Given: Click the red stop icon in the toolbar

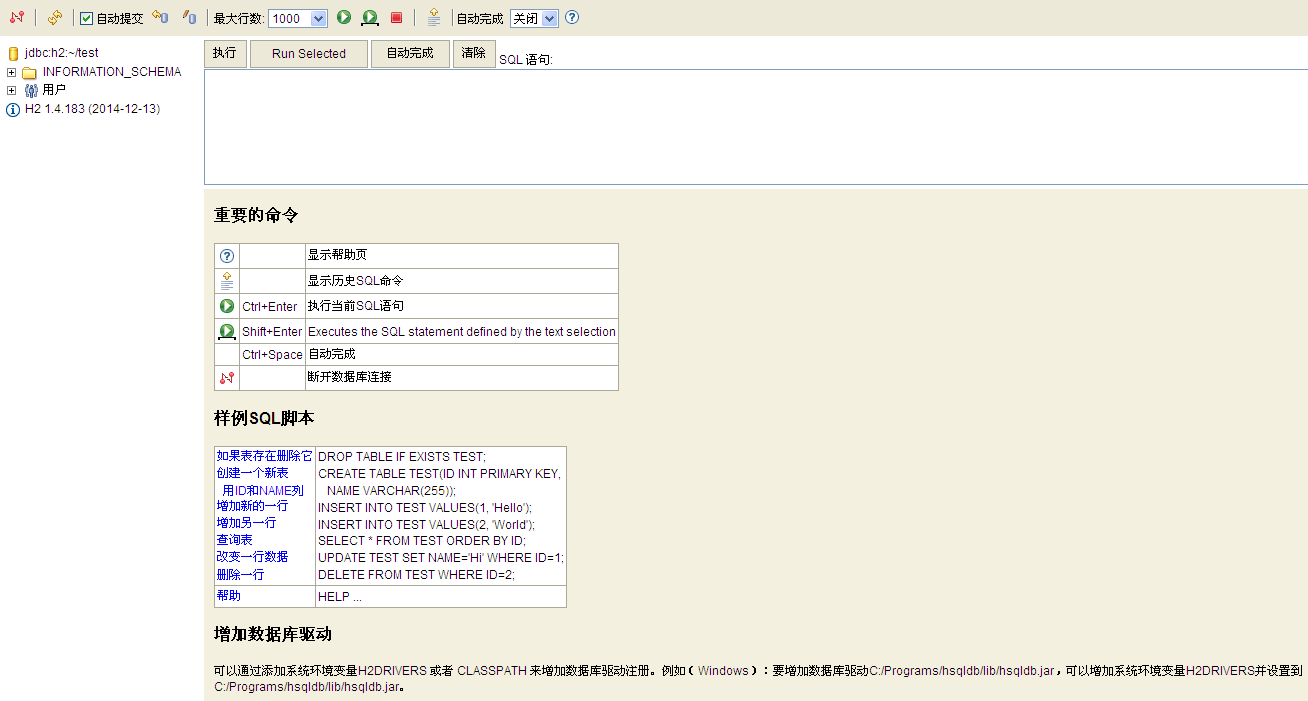Looking at the screenshot, I should click(396, 18).
